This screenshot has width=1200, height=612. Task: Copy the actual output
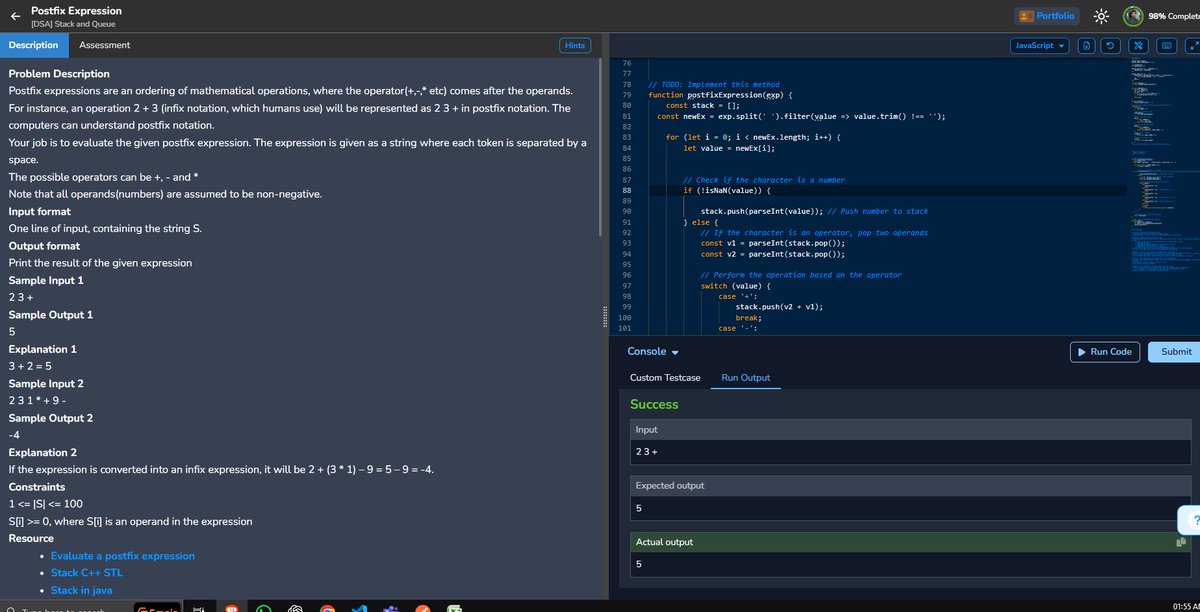click(x=1182, y=543)
